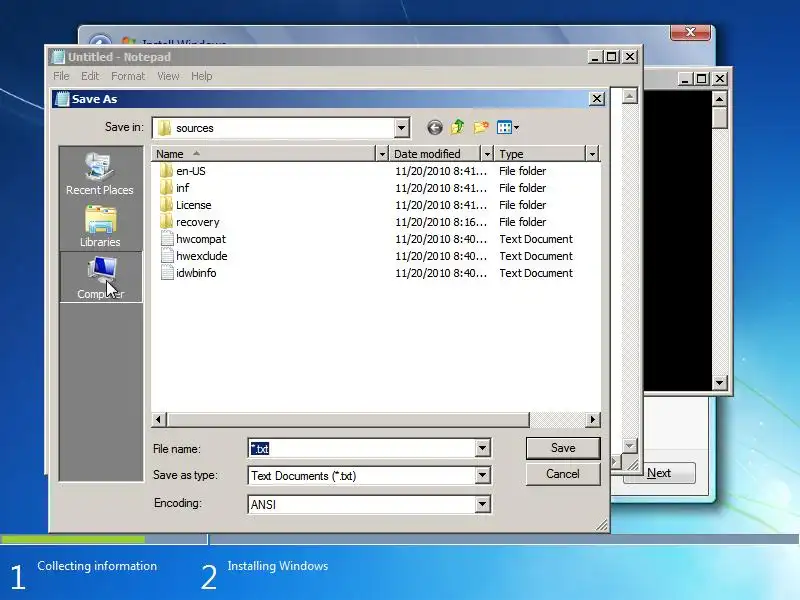Click Notepad vertical scroll up arrow

click(x=630, y=96)
